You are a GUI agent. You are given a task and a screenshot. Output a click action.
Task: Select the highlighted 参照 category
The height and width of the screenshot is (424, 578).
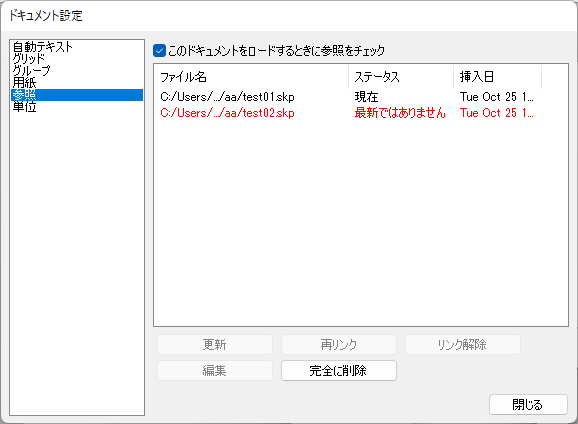pyautogui.click(x=77, y=95)
